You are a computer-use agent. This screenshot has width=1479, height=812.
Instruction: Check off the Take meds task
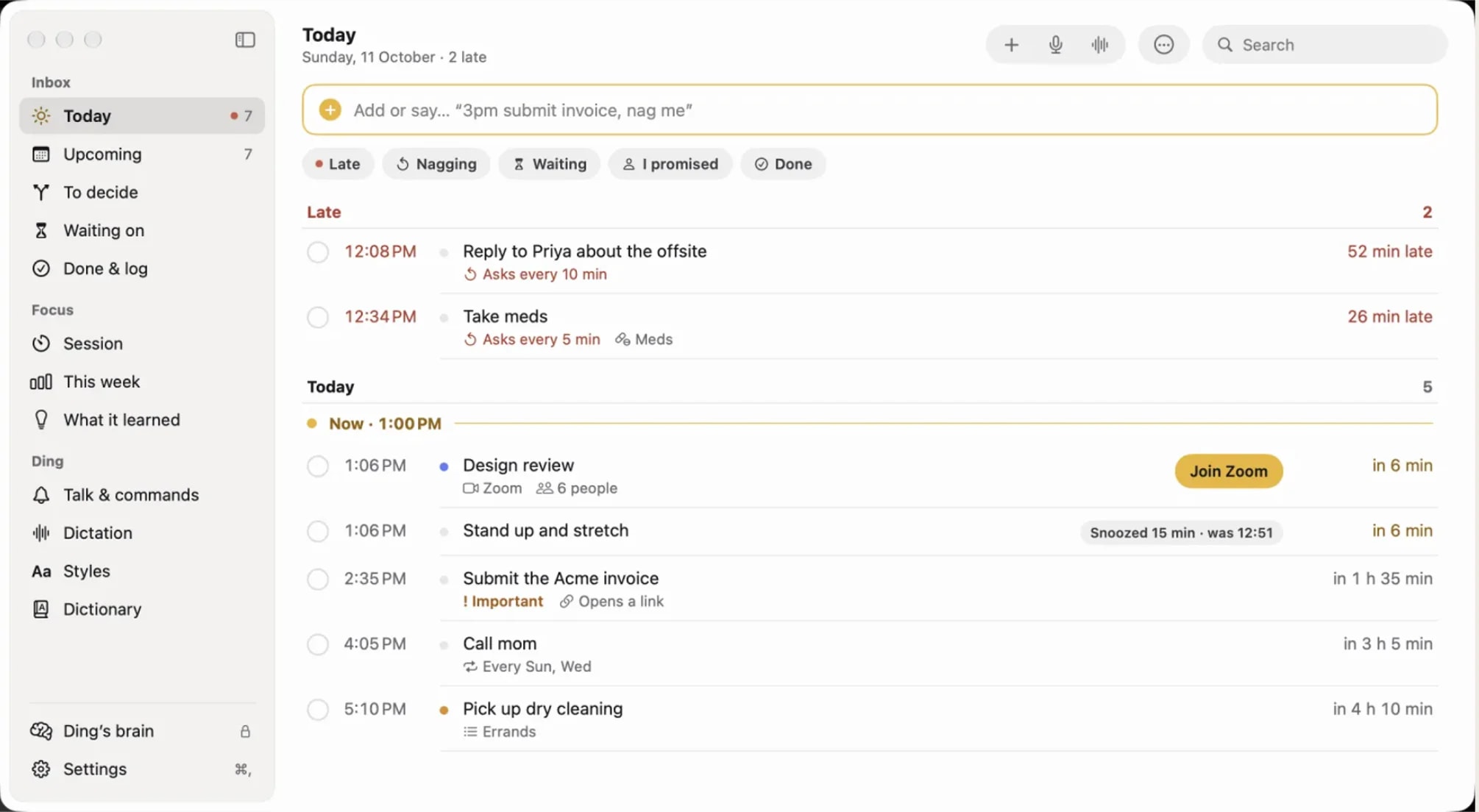point(318,318)
